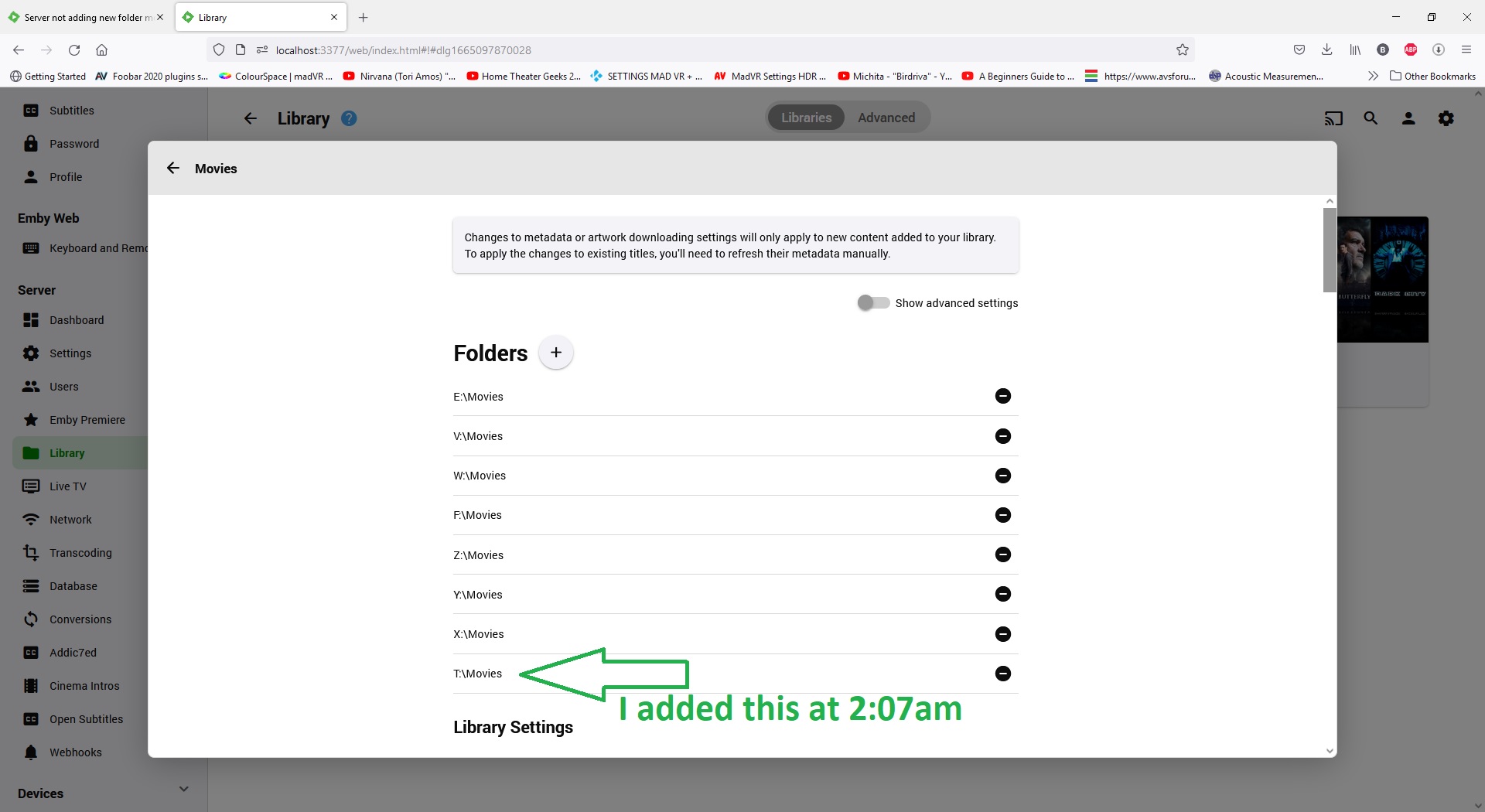Open Transcoding settings

pos(80,553)
